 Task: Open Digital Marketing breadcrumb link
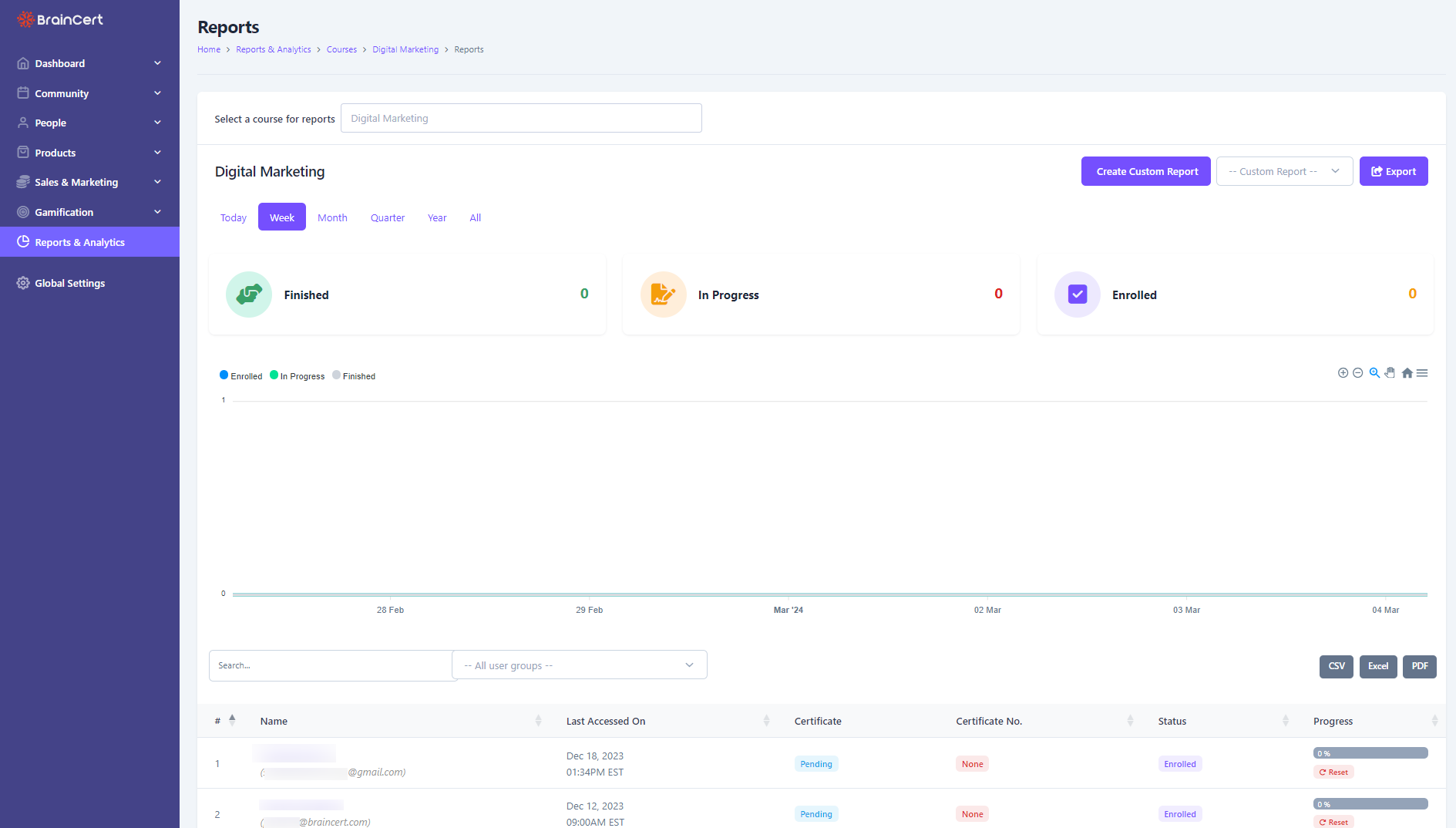click(405, 49)
